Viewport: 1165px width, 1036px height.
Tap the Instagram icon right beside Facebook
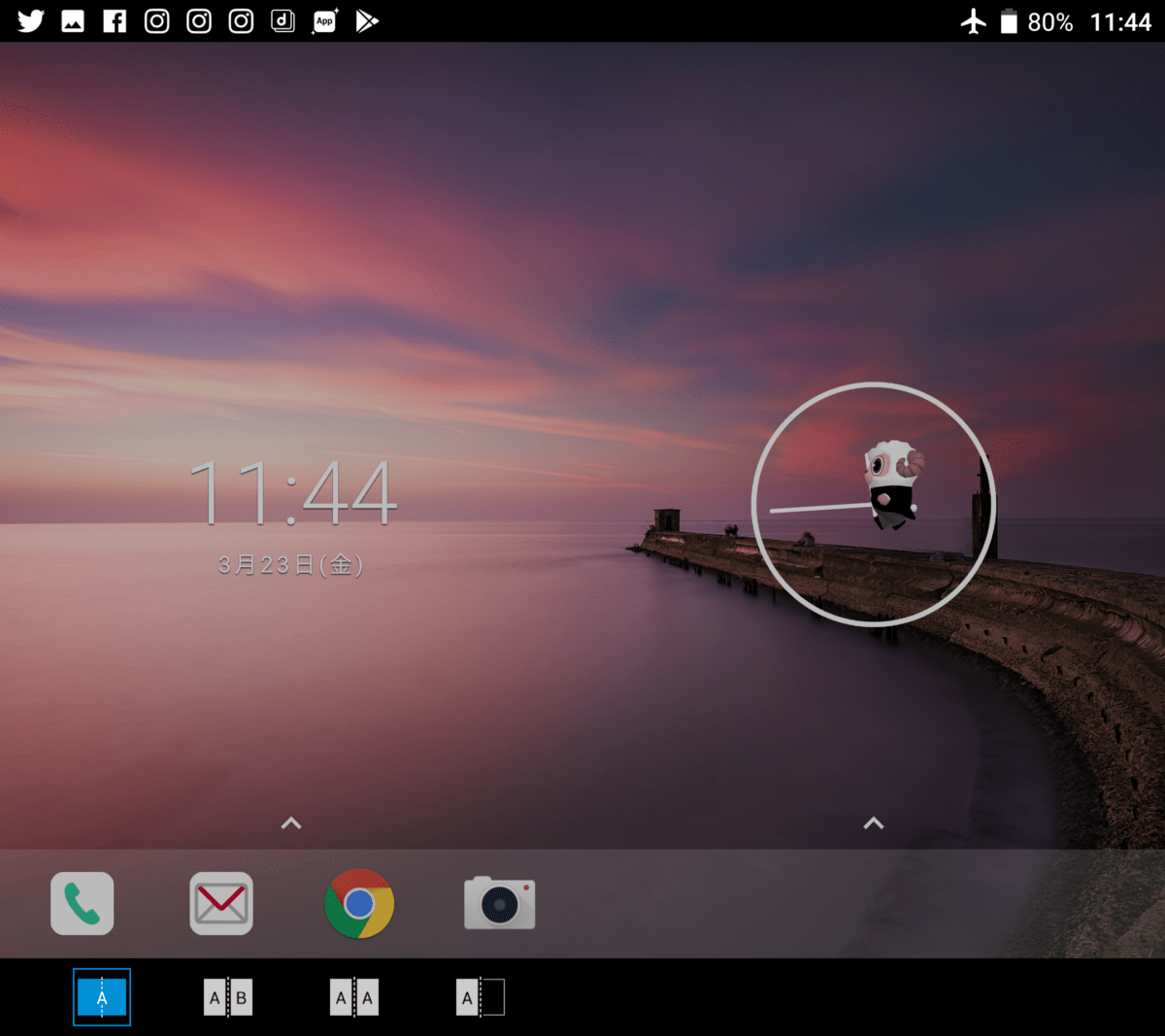click(157, 21)
